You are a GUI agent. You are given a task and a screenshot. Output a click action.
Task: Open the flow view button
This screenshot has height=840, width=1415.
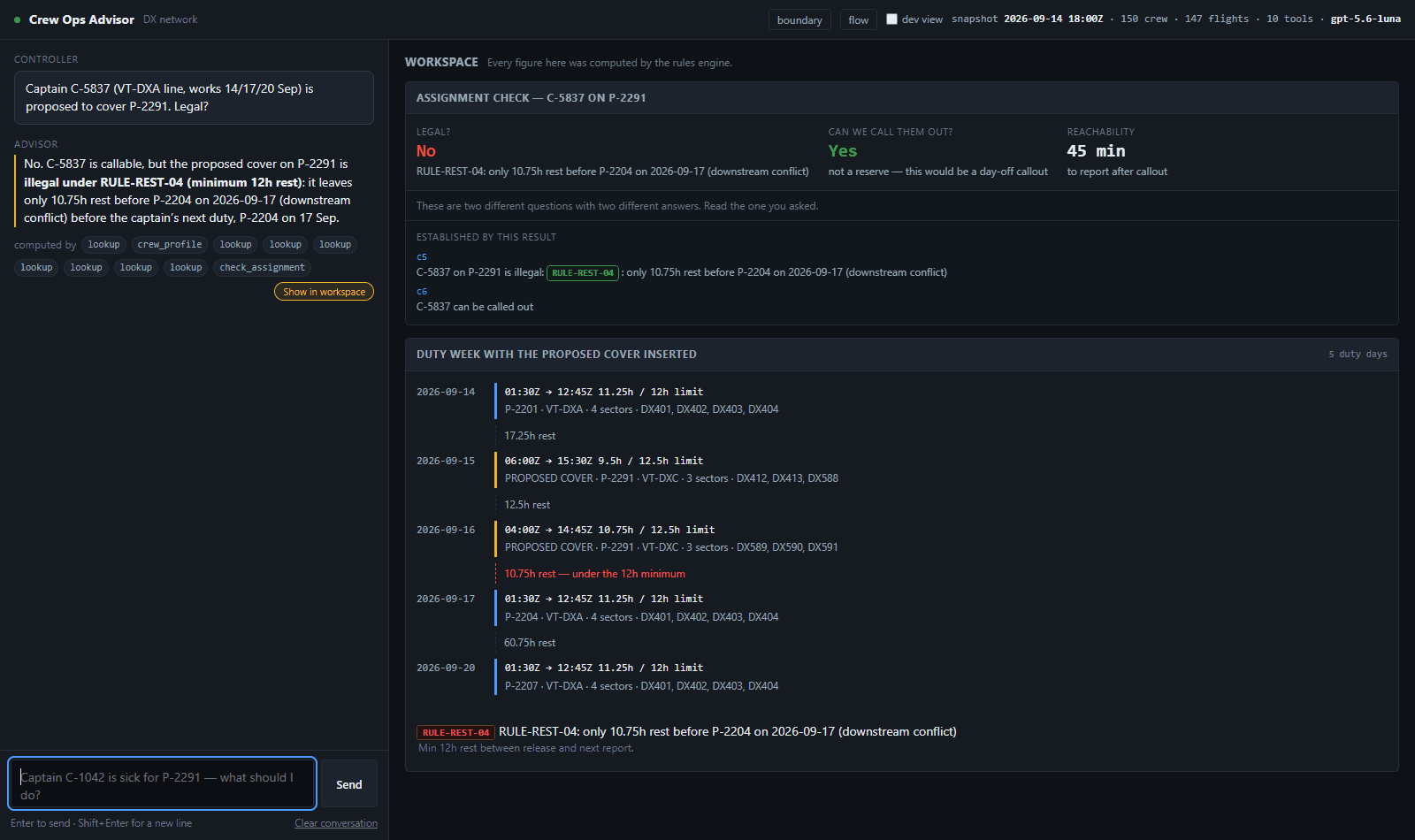(x=858, y=19)
